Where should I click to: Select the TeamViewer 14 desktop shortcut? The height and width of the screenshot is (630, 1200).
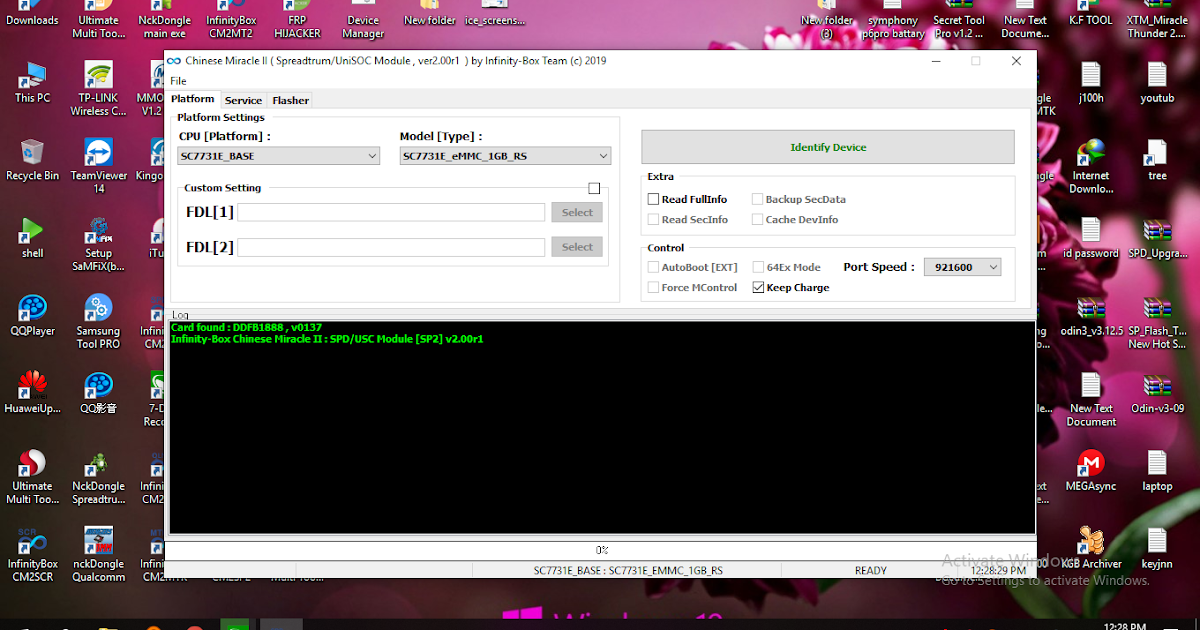[x=98, y=167]
